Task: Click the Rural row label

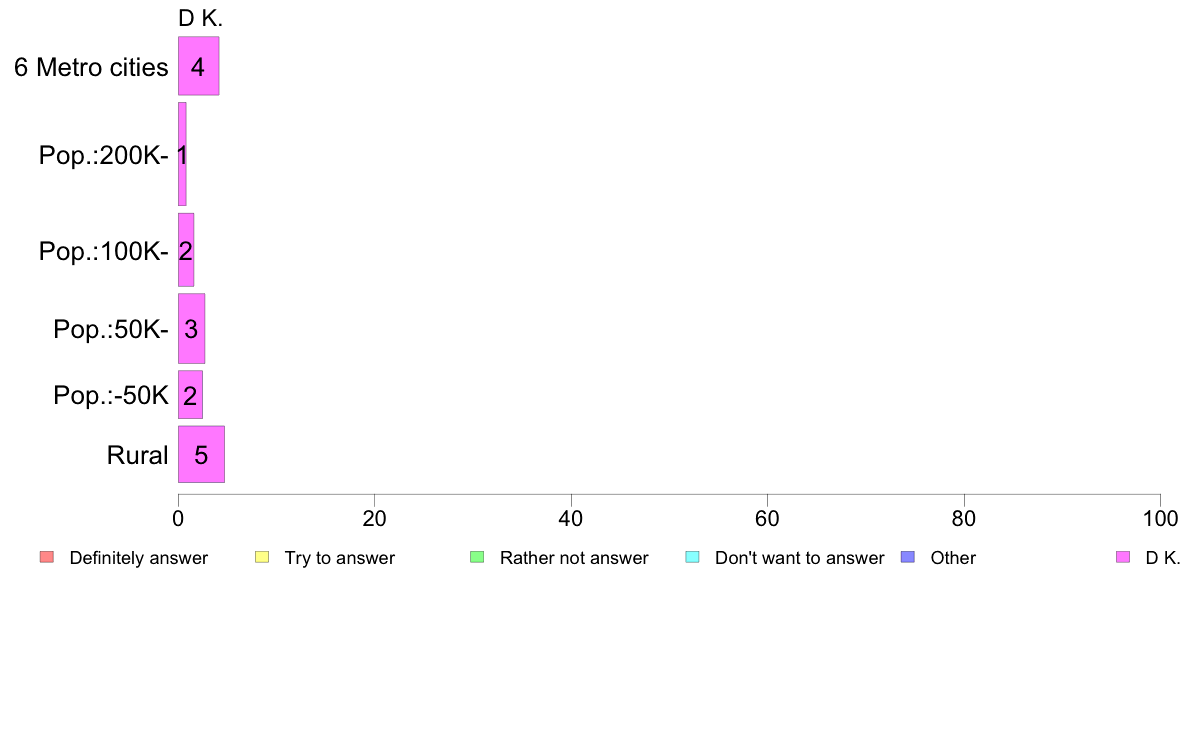Action: 137,456
